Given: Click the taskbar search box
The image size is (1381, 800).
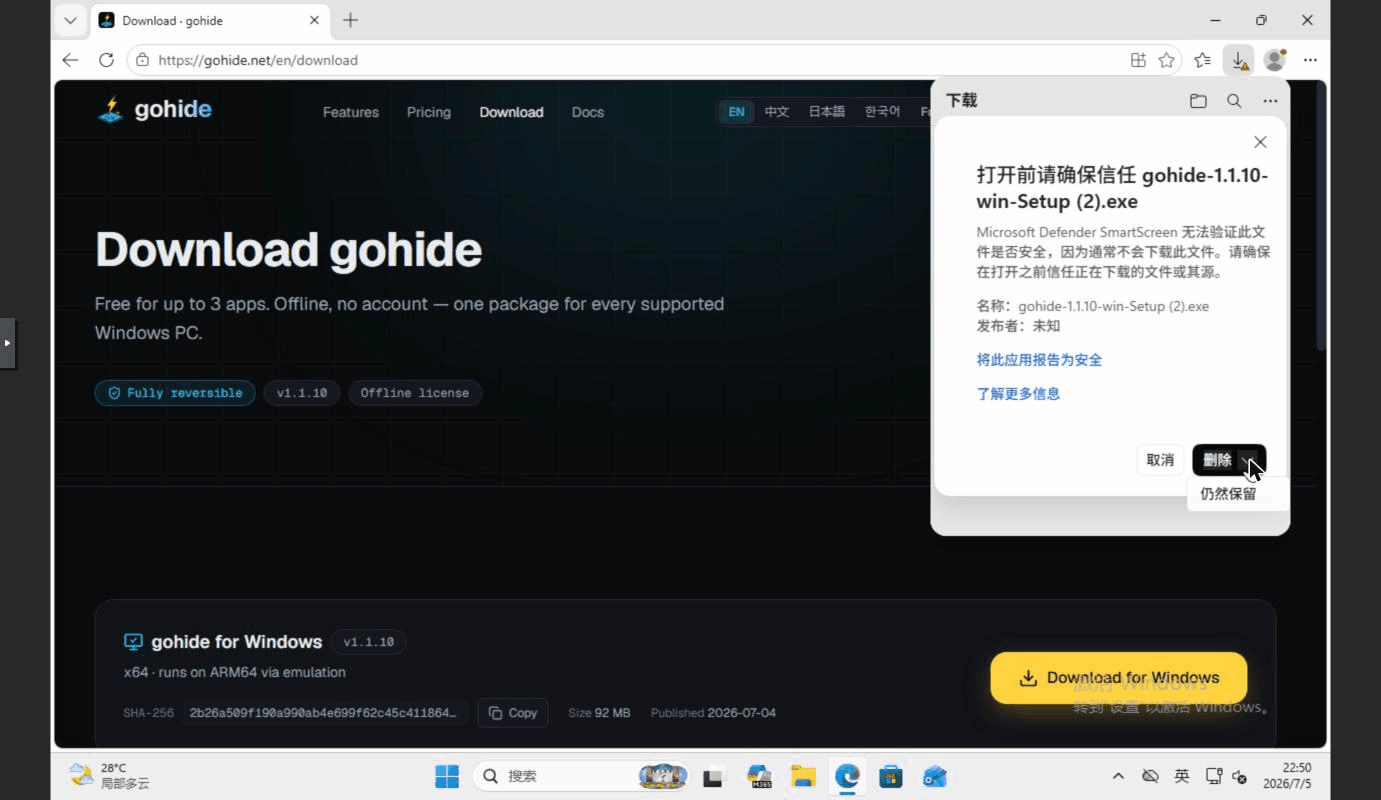Looking at the screenshot, I should pyautogui.click(x=582, y=776).
